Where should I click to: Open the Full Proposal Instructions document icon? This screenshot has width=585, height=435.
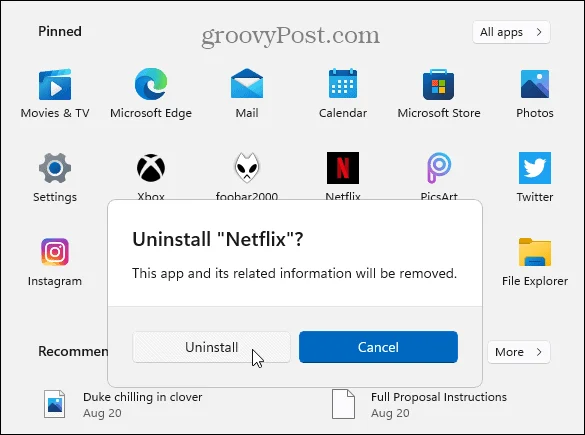pyautogui.click(x=343, y=404)
